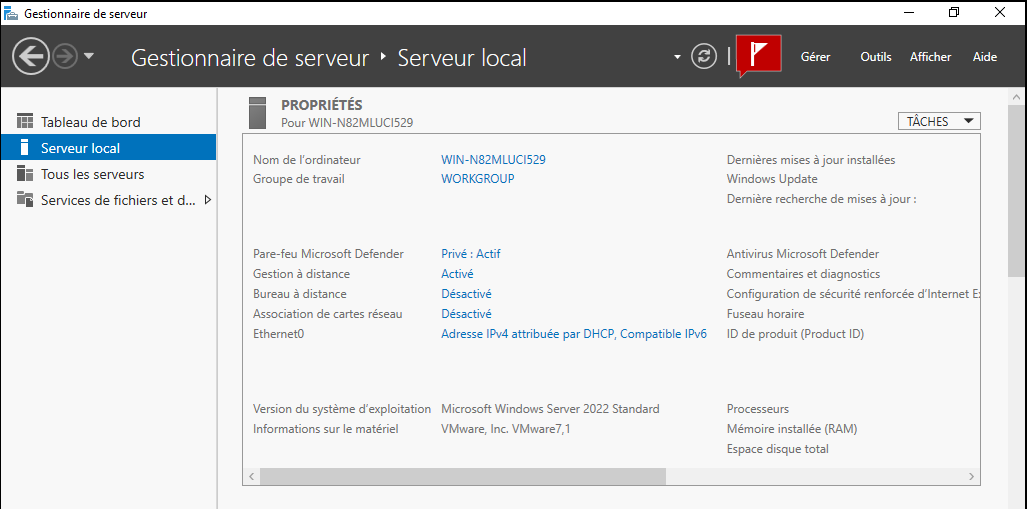This screenshot has height=509, width=1027.
Task: Click the Antivirus Microsoft Defender label
Action: [803, 254]
